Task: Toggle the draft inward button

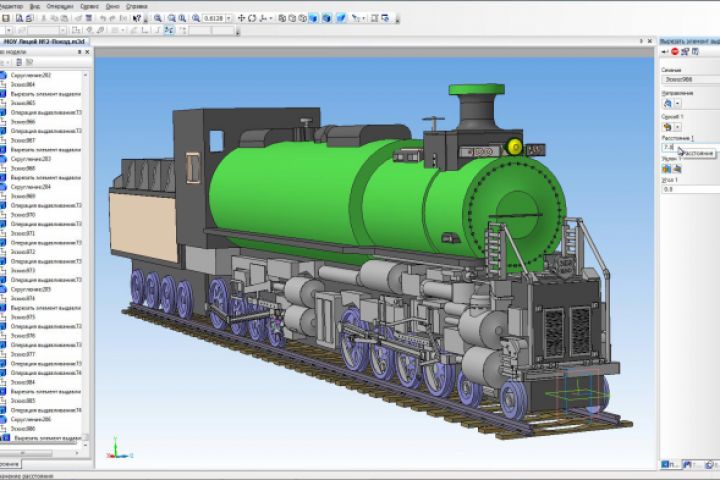Action: pos(677,169)
